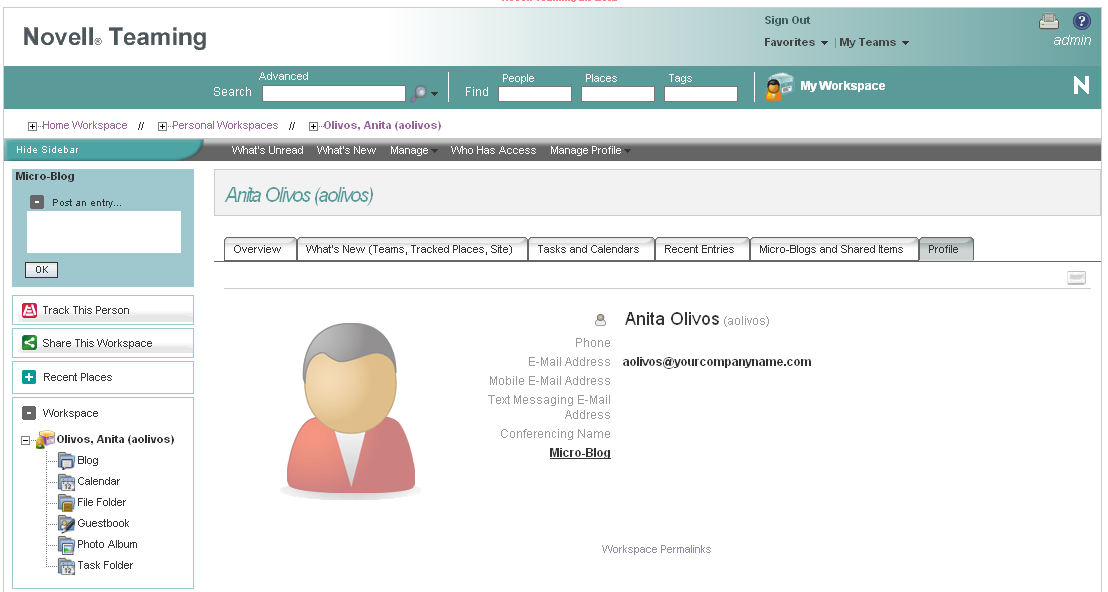Switch to the Tasks and Calendars tab
The image size is (1108, 592).
590,248
